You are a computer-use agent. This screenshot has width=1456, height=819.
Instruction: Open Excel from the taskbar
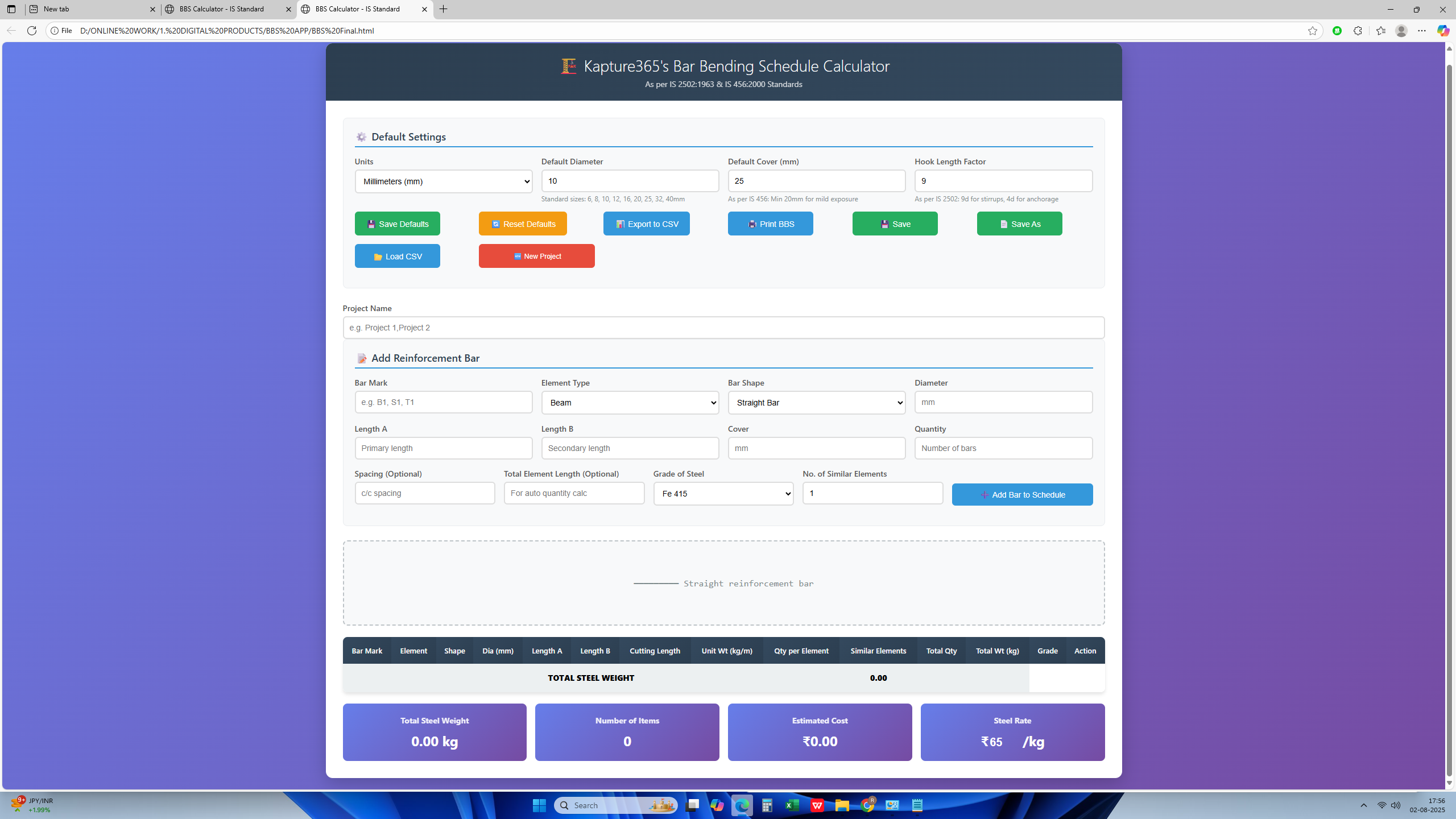point(792,805)
